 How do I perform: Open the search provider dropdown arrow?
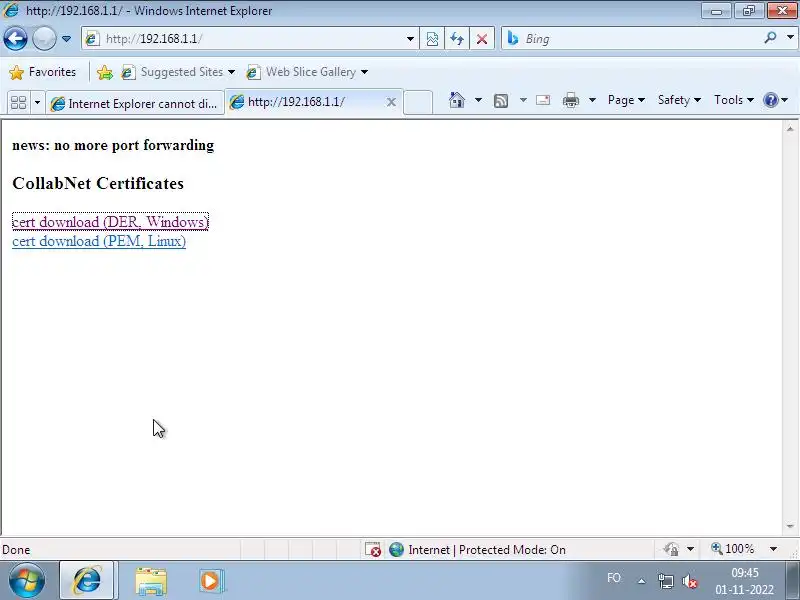[x=790, y=38]
